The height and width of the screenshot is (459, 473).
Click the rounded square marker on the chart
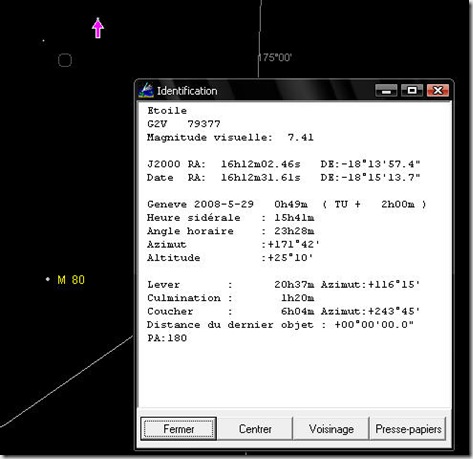coord(65,60)
